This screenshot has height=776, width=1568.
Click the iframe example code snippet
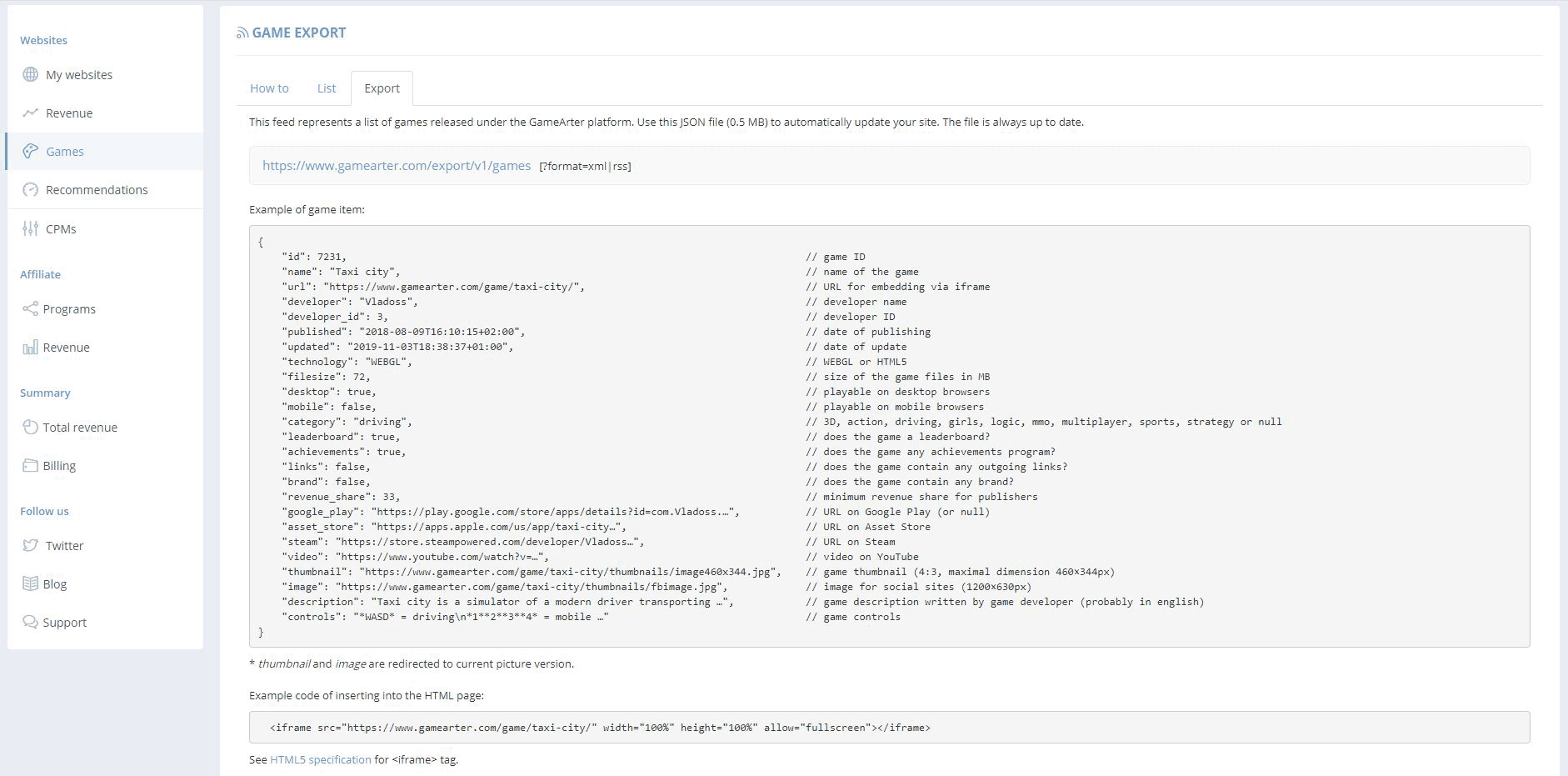click(600, 728)
